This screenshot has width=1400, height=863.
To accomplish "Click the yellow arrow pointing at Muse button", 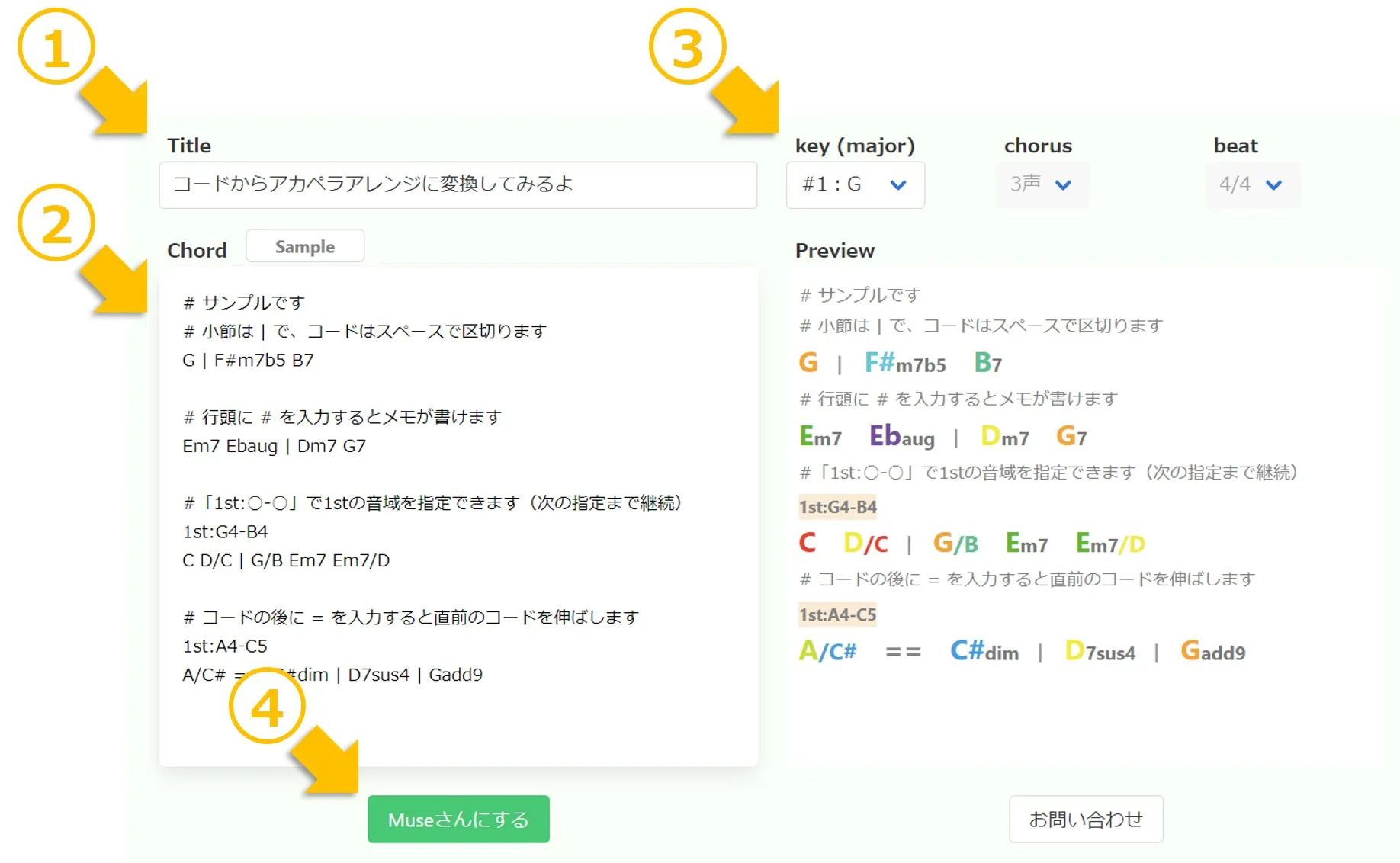I will pos(328,762).
